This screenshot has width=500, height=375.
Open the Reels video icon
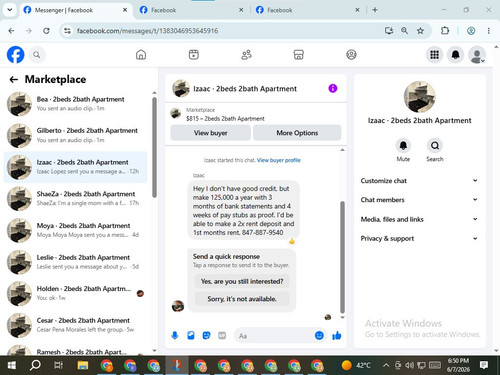click(x=194, y=55)
